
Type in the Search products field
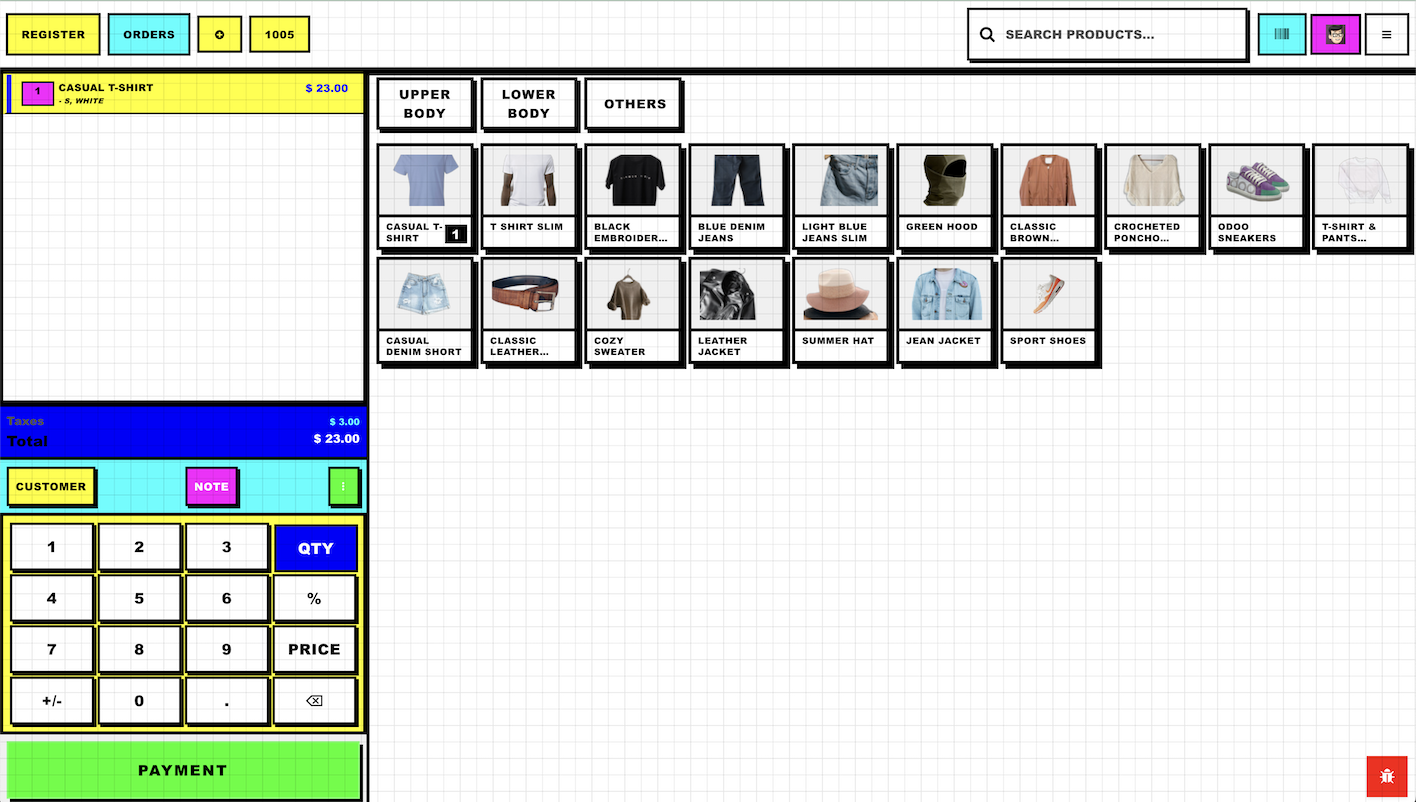click(x=1115, y=35)
